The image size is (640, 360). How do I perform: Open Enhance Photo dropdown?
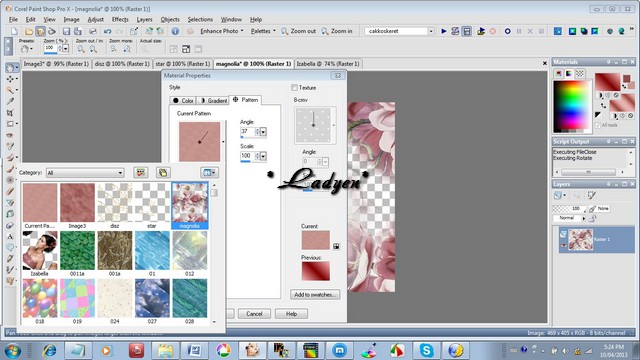coord(222,31)
